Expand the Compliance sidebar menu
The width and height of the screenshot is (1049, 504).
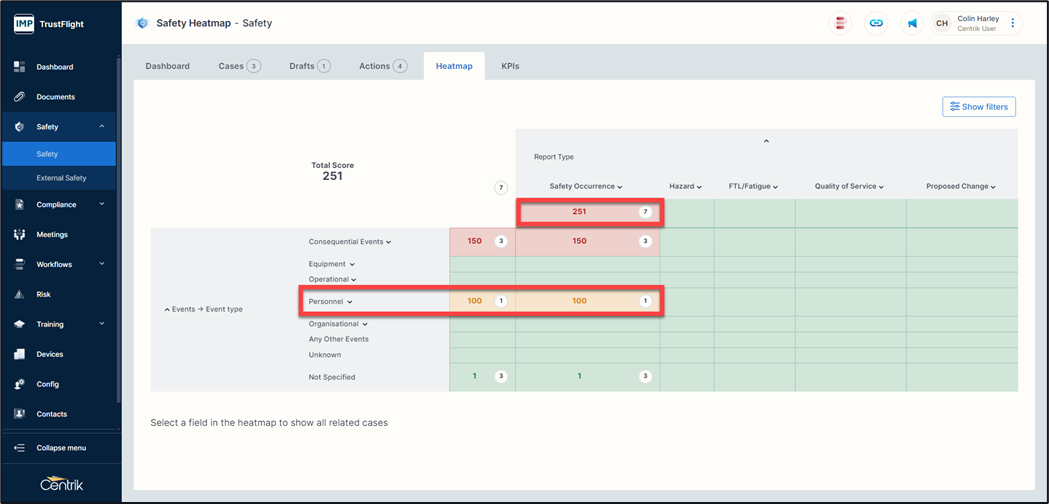click(101, 205)
